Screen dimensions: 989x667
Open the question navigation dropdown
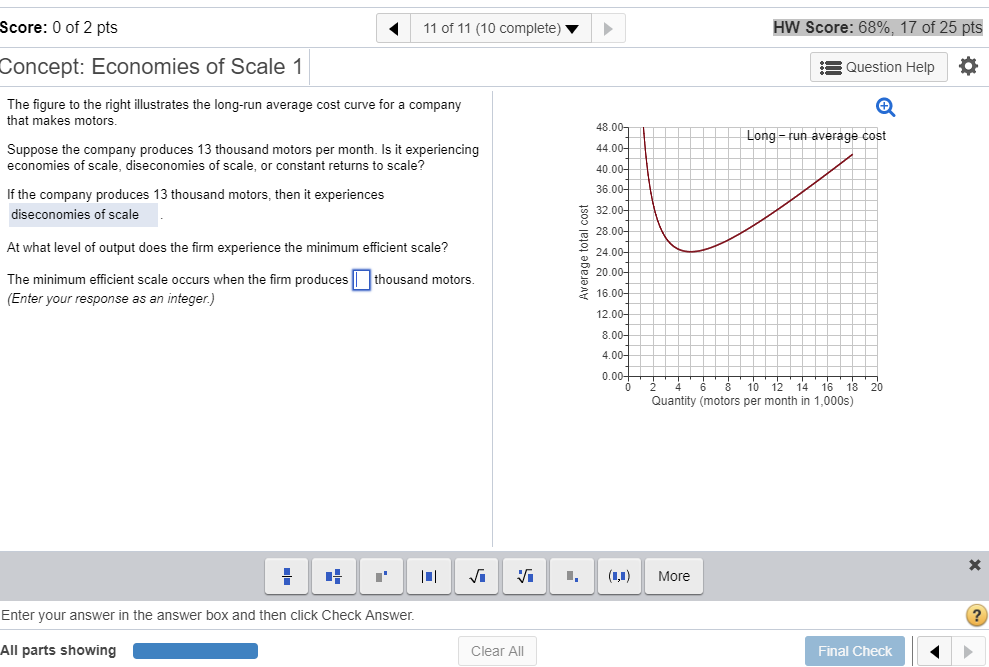[x=500, y=27]
